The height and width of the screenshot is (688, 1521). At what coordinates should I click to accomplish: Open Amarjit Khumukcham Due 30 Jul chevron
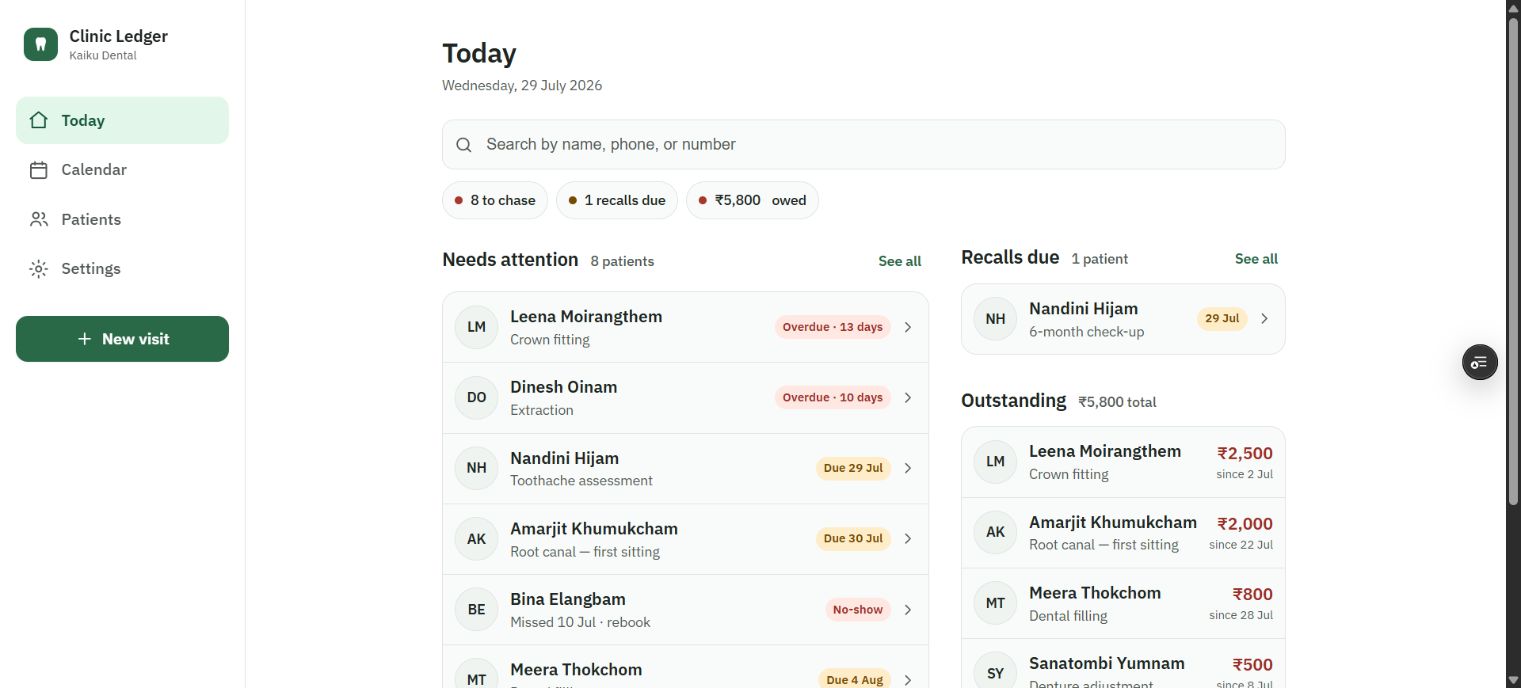[908, 539]
